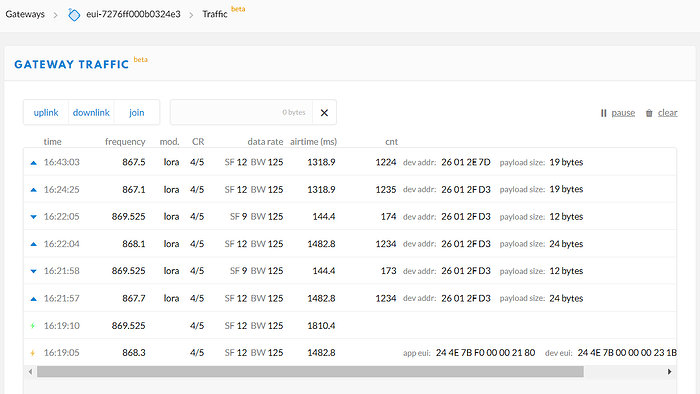Click orange bolt icon for 16:19:05 row
Screen dimensions: 700x394
coord(33,353)
